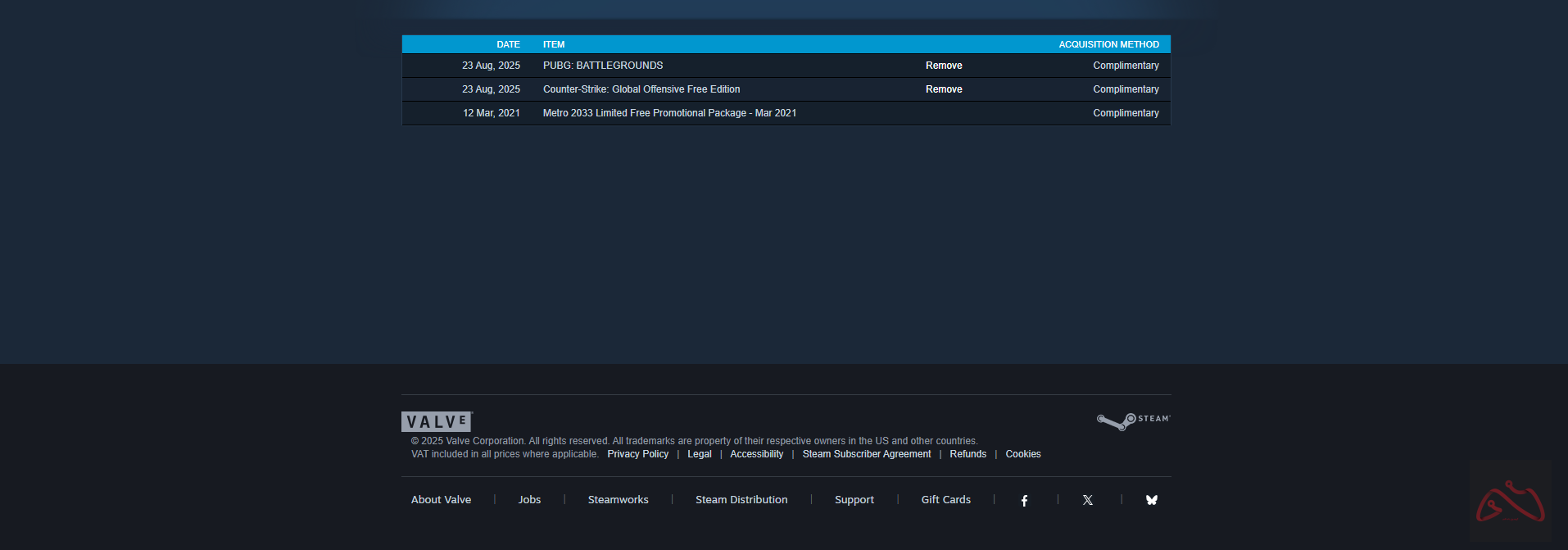This screenshot has width=1568, height=550.
Task: Open the Legal link
Action: [699, 454]
